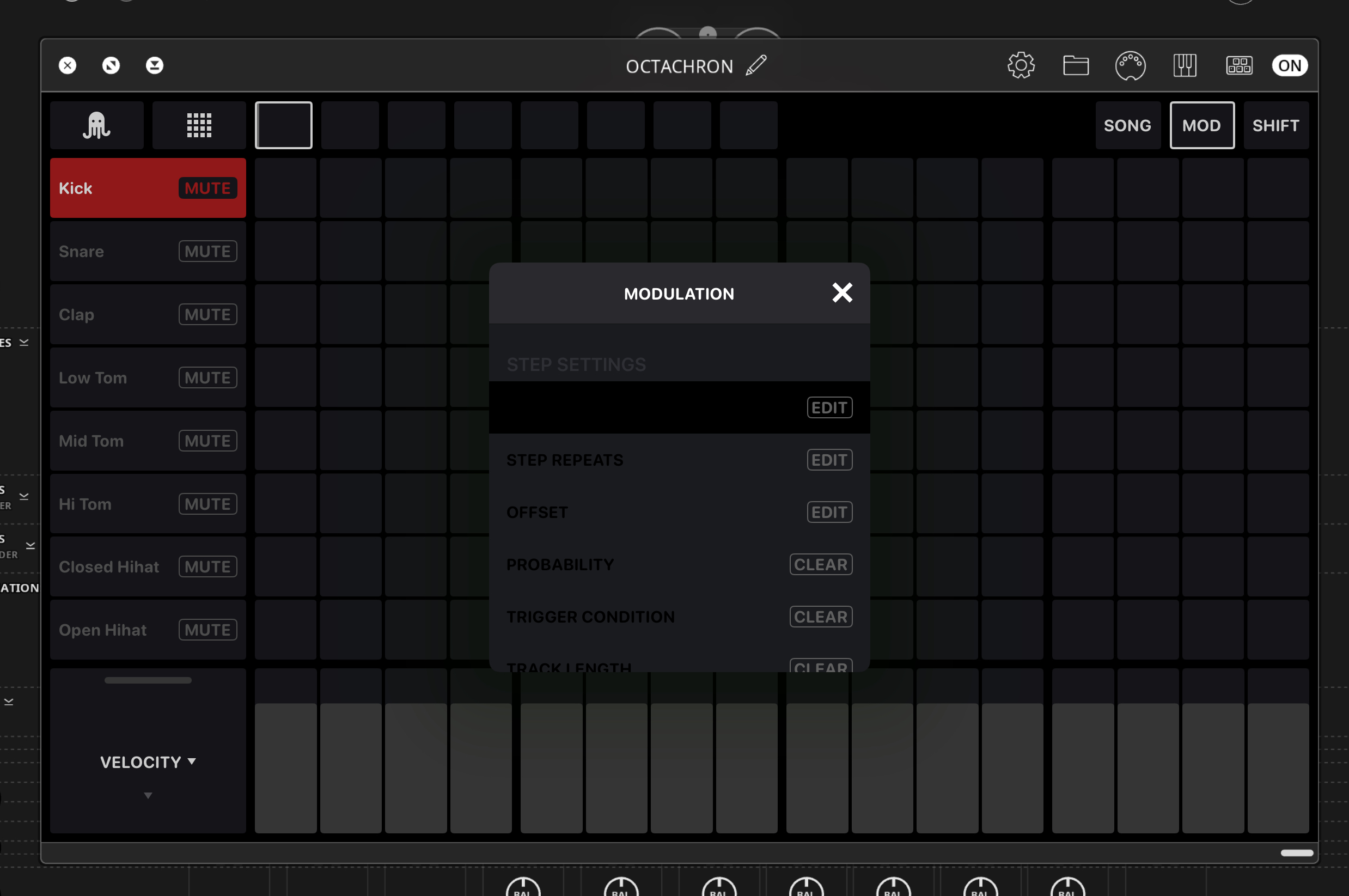Screen dimensions: 1349x896
Task: Set the last step's velocity bar
Action: (x=1278, y=768)
